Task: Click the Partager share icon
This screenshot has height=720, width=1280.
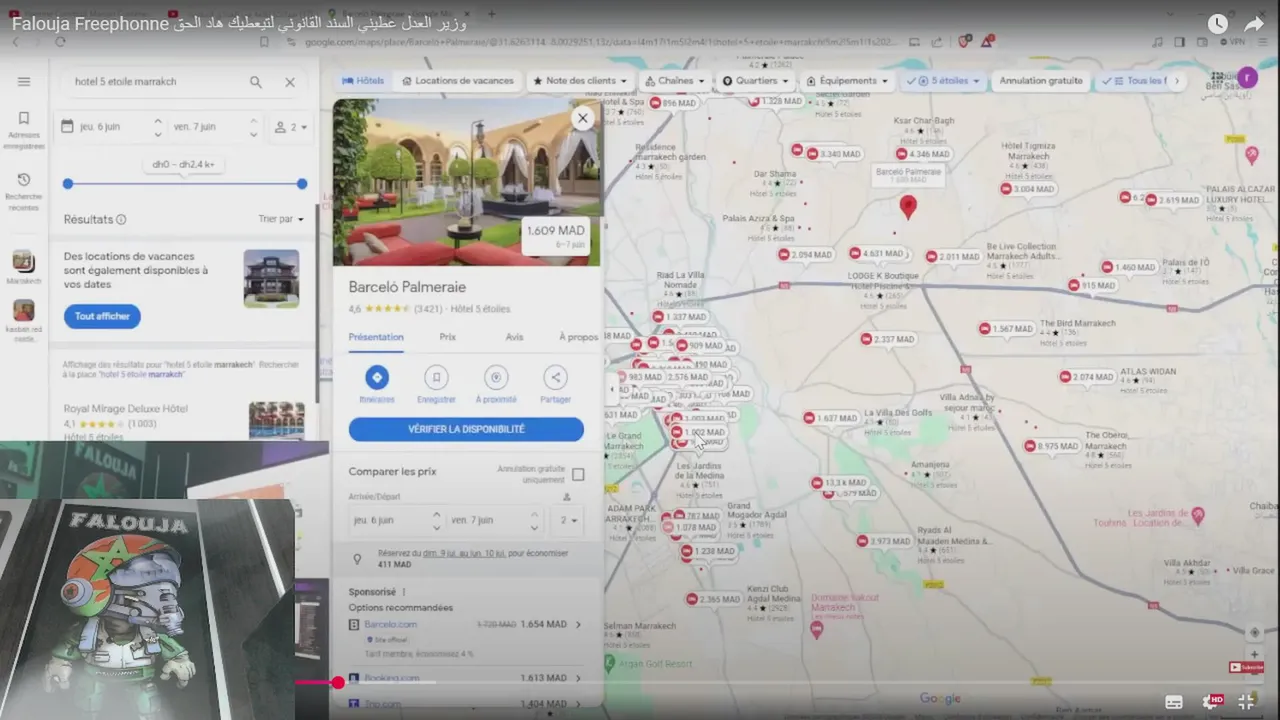Action: 555,378
